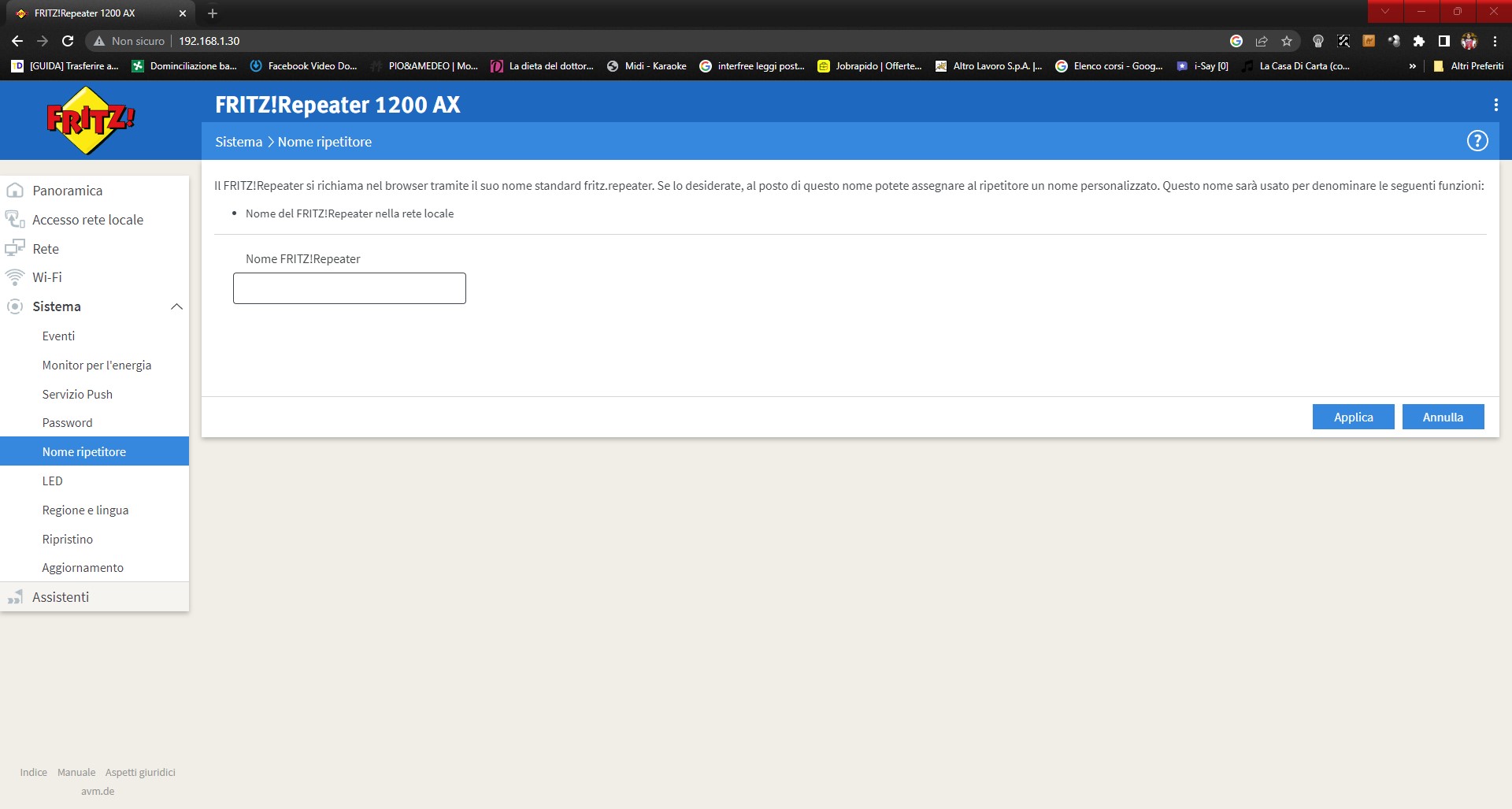Click the Rete monitors icon
Screen dimensions: 1512x809
[15, 248]
